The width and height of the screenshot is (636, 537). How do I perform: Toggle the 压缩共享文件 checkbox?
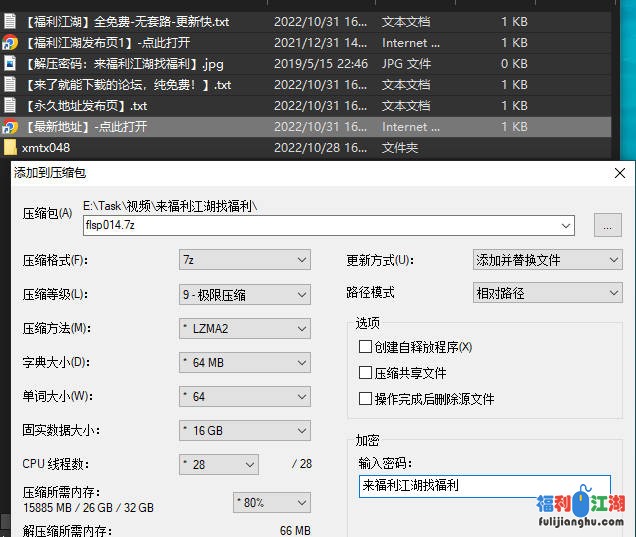(x=365, y=373)
